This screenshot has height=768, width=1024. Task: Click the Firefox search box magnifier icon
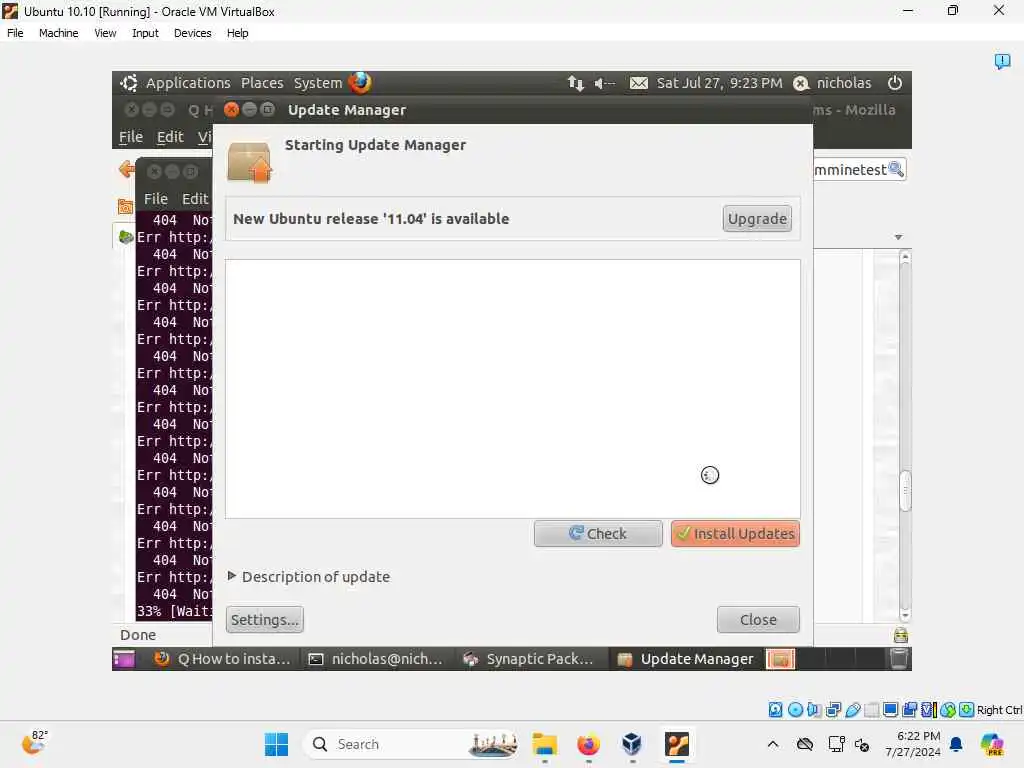point(896,169)
